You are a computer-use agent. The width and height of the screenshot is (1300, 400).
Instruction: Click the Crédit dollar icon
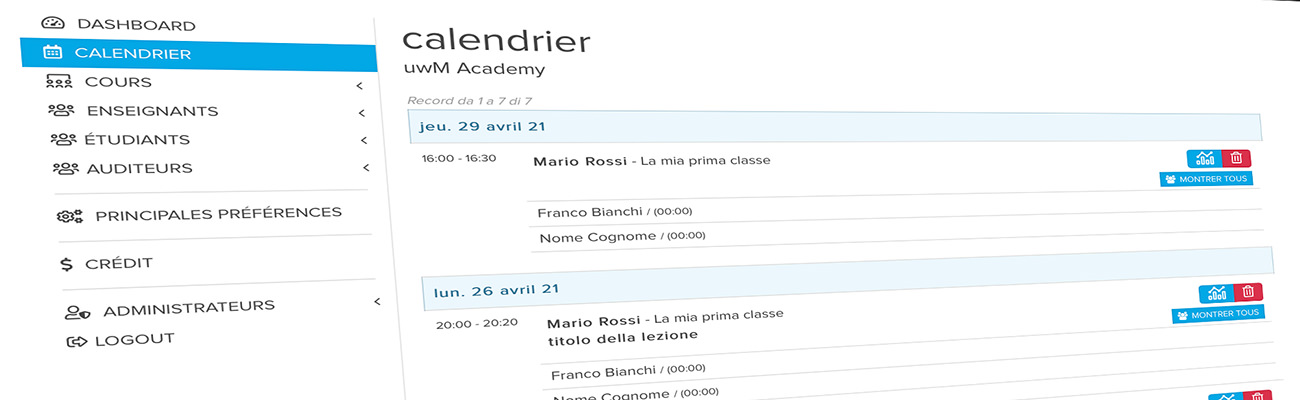coord(67,264)
